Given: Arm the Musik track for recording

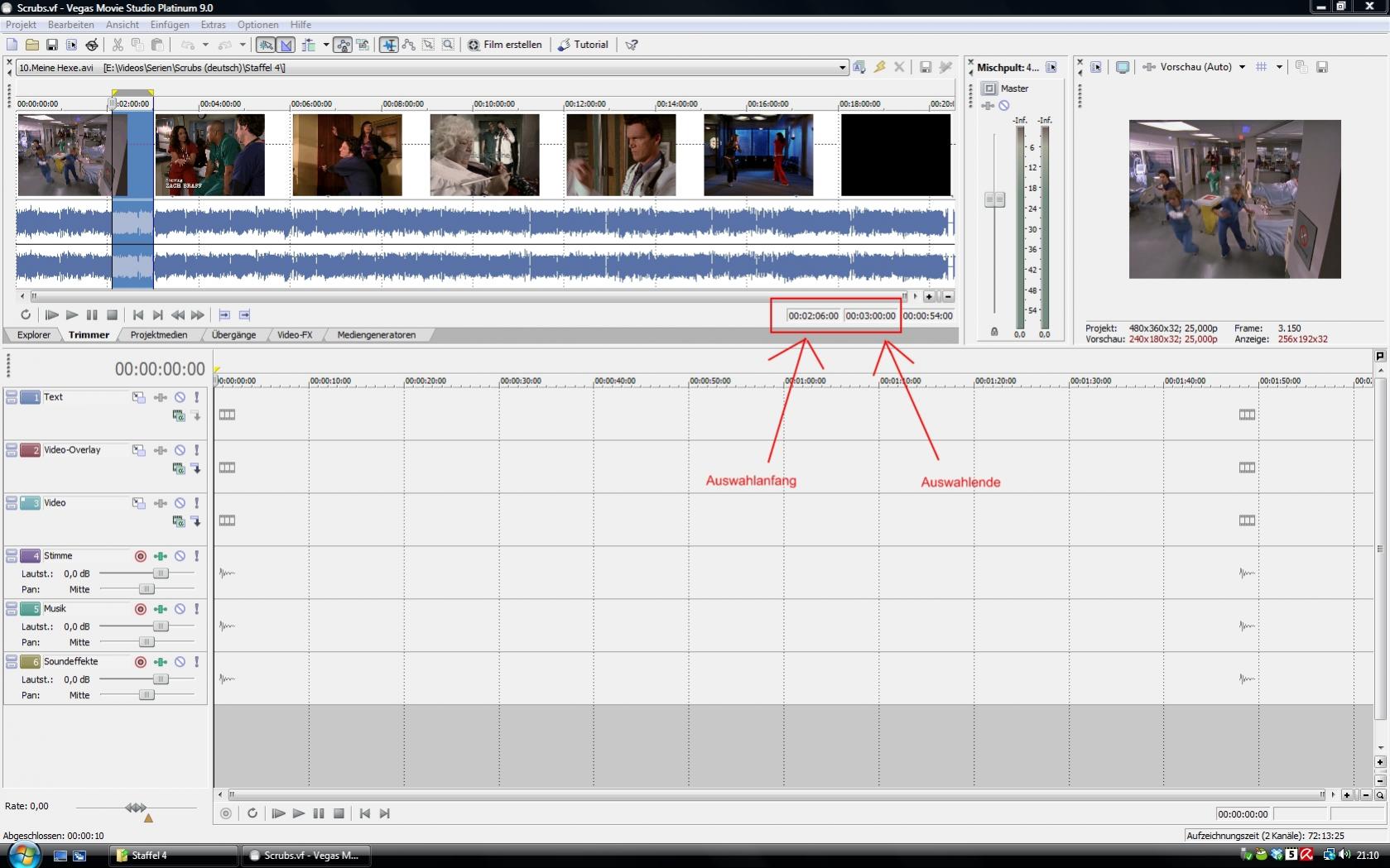Looking at the screenshot, I should pos(140,609).
